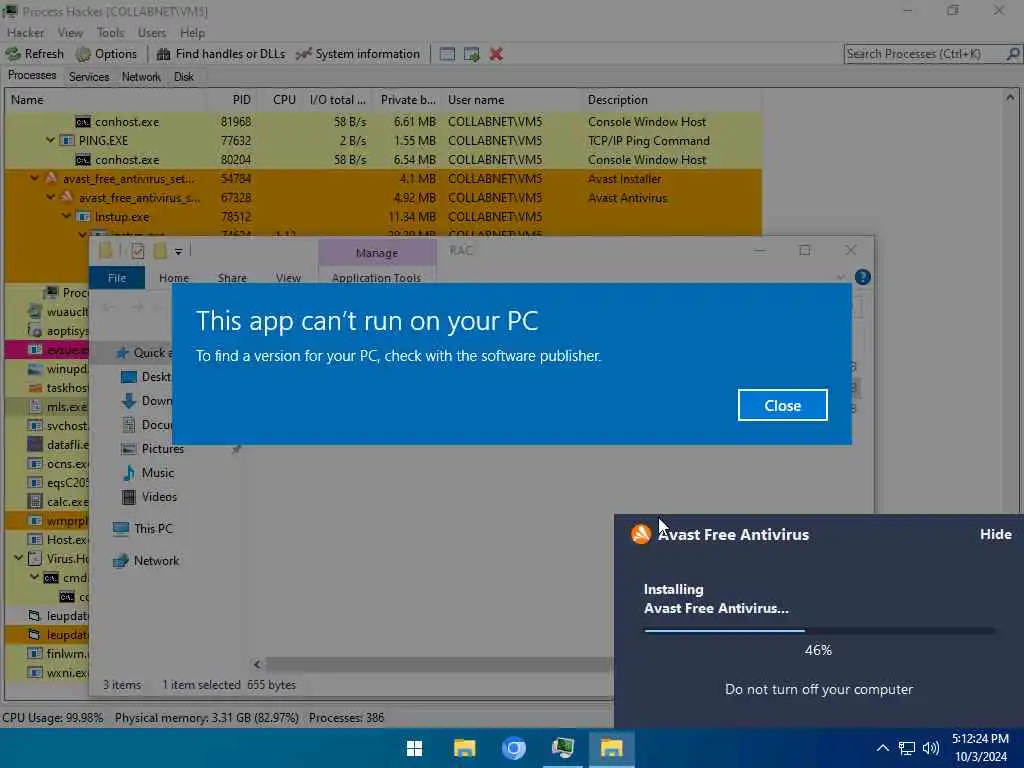
Task: Select conhost.exe with PID 81968
Action: tap(383, 121)
